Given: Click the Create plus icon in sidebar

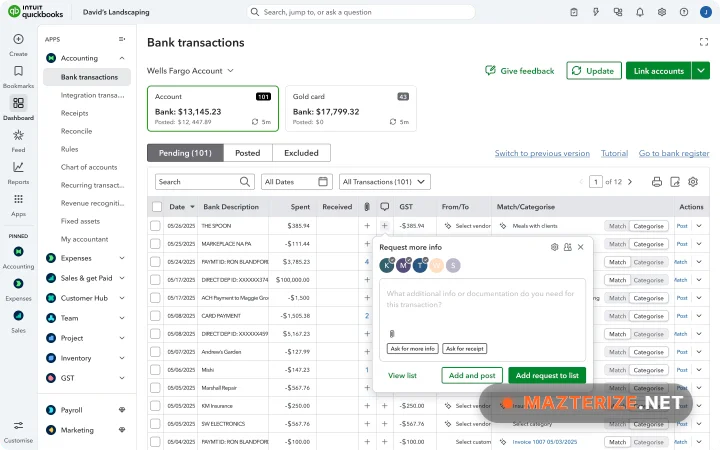Looking at the screenshot, I should pos(18,39).
